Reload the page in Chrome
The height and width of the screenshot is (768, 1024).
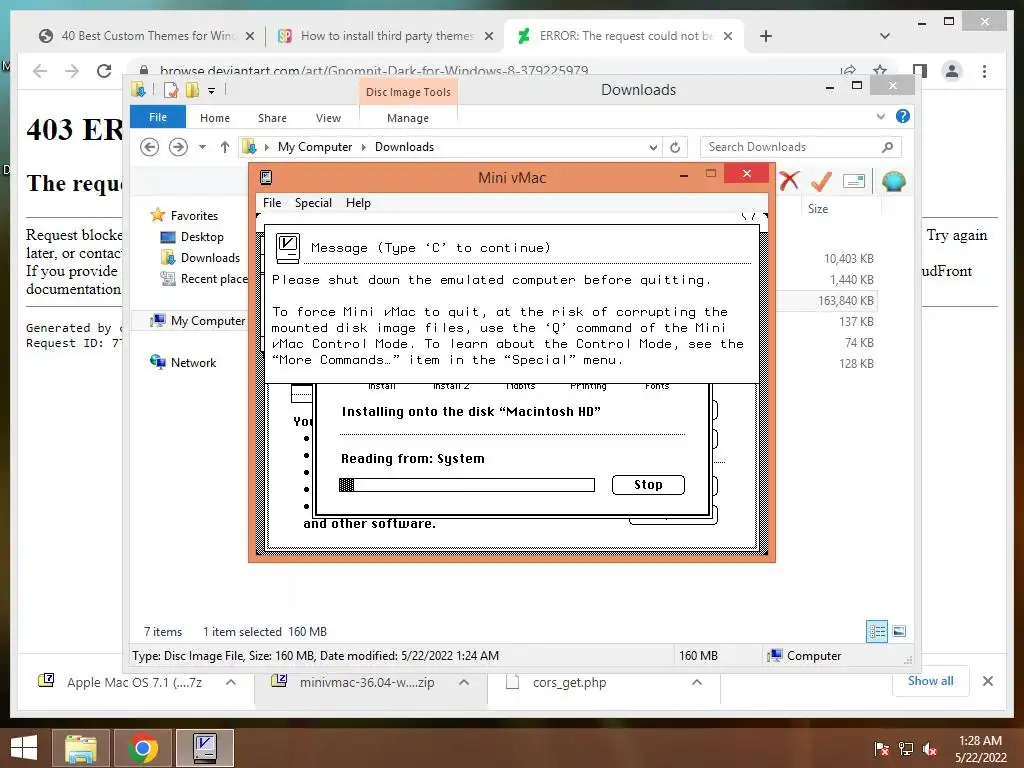click(x=103, y=71)
